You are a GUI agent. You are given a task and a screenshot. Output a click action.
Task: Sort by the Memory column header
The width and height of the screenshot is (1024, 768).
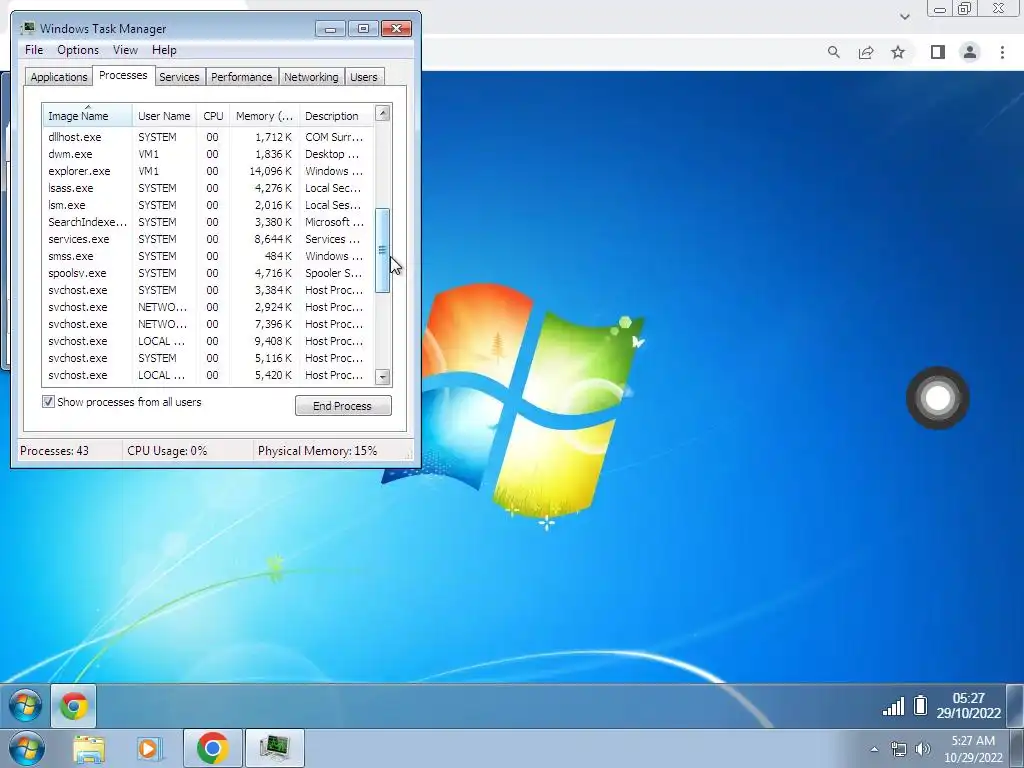point(264,116)
